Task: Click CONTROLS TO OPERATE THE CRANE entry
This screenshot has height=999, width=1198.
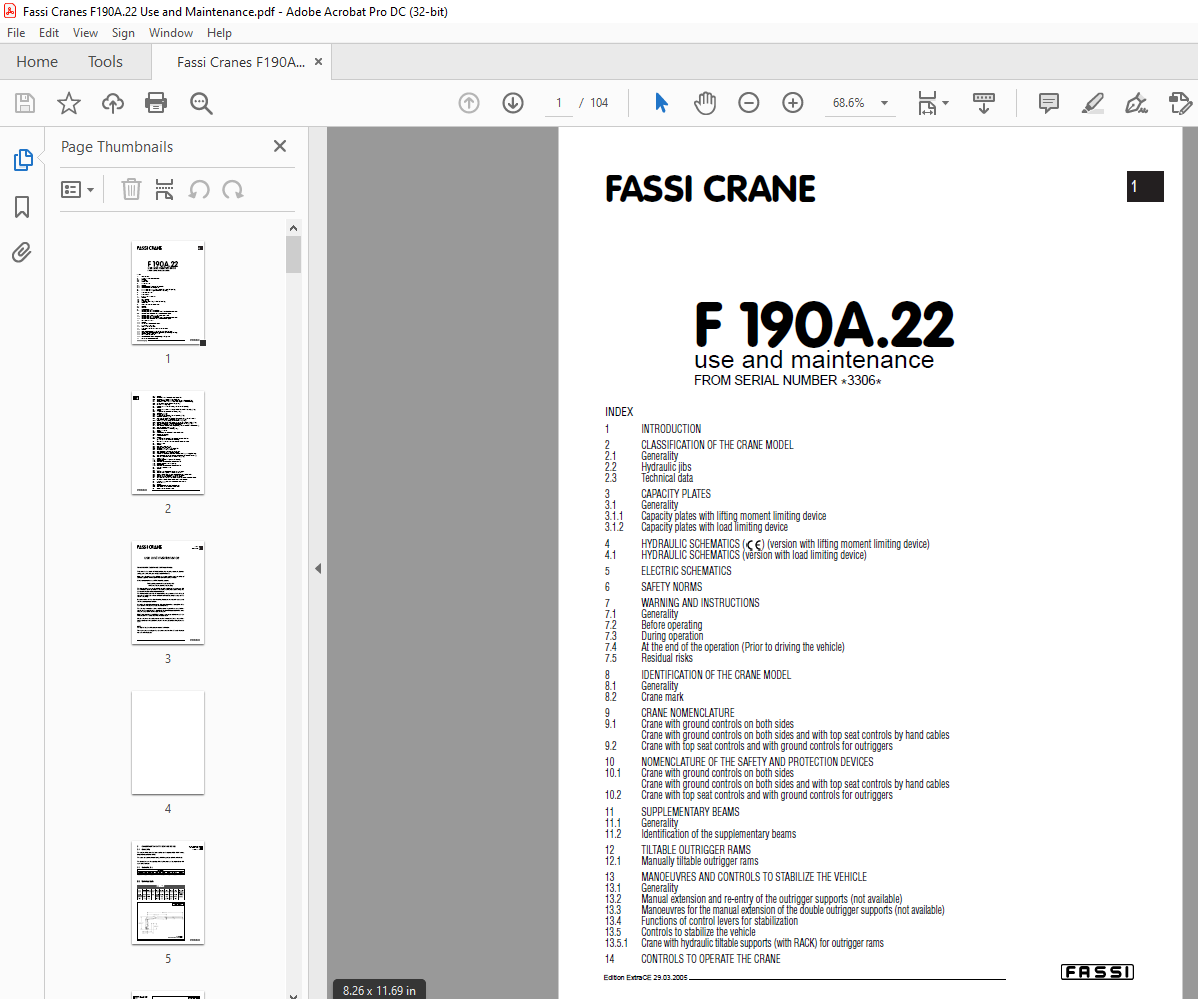Action: coord(711,959)
